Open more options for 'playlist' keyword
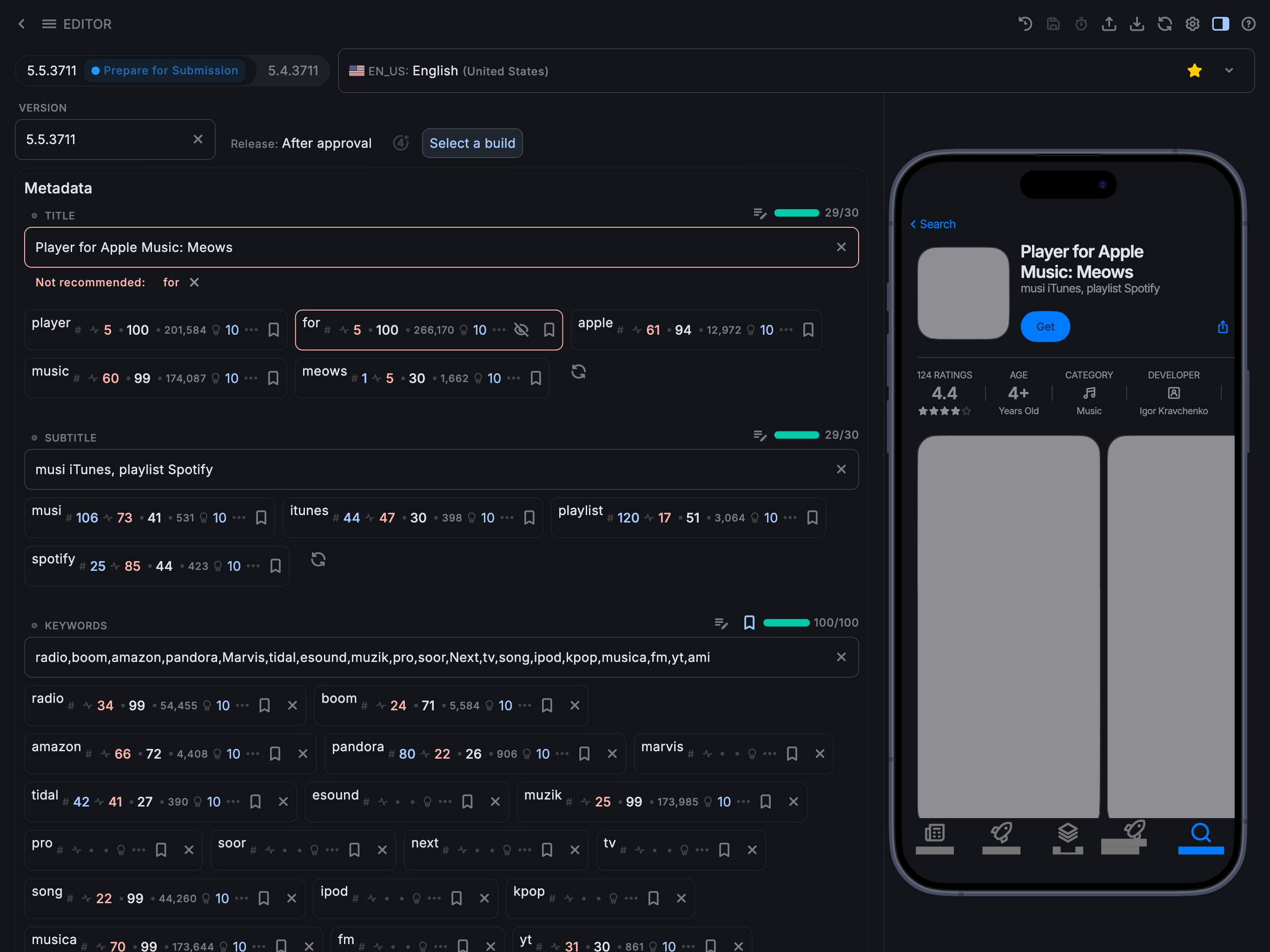Viewport: 1270px width, 952px height. pyautogui.click(x=790, y=517)
